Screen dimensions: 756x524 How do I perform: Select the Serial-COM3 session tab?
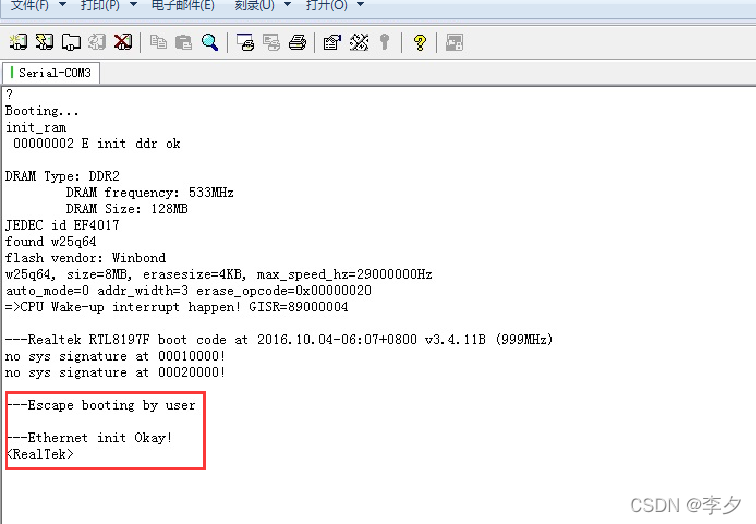coord(51,73)
